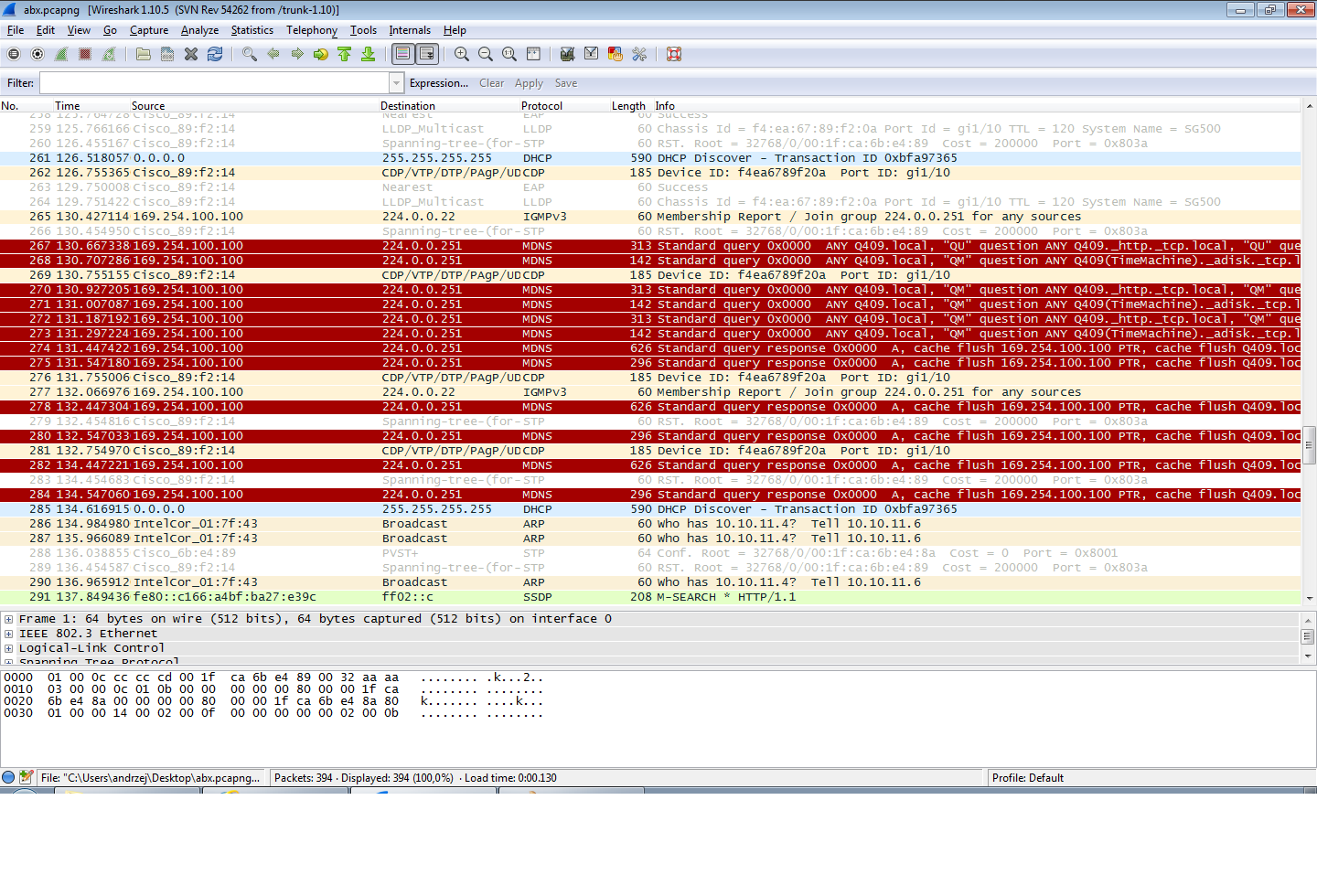Start a new live capture

[x=61, y=54]
